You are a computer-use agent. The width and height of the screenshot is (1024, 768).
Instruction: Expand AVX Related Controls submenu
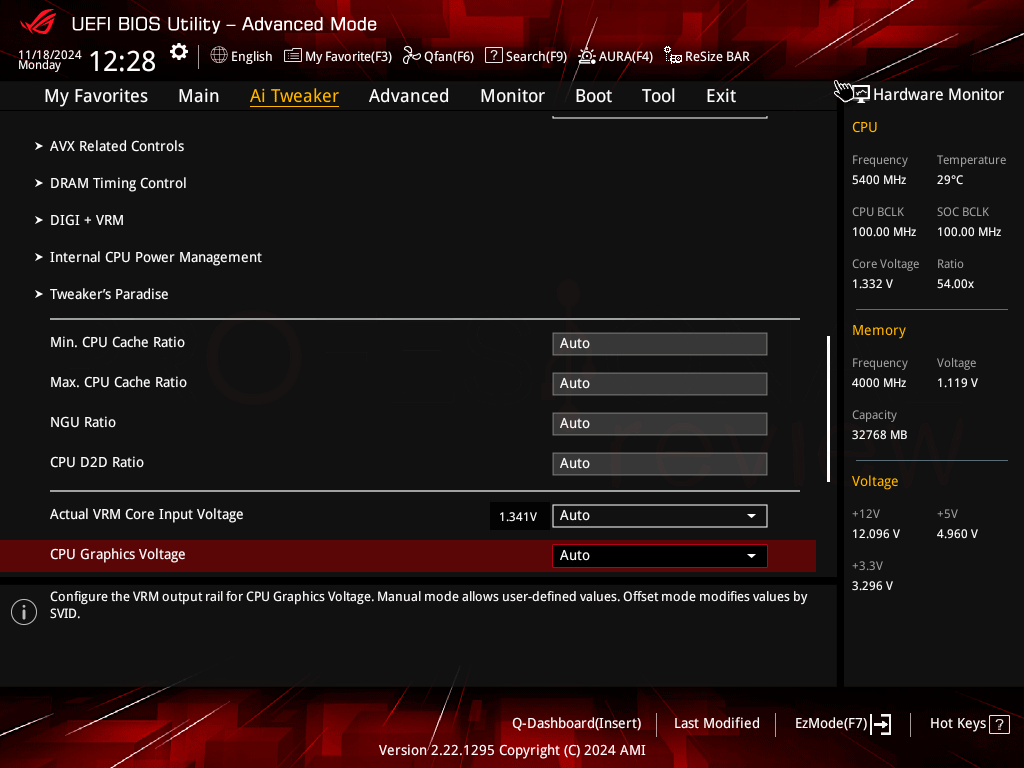[x=117, y=146]
